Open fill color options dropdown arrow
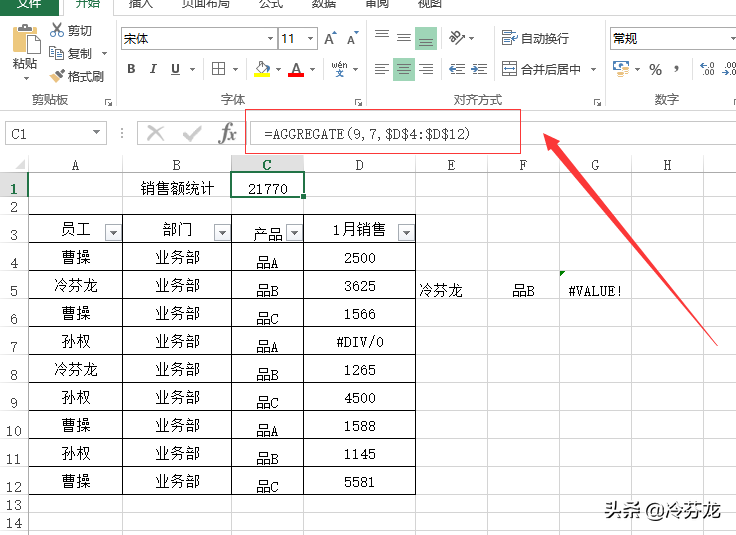This screenshot has width=736, height=535. [x=278, y=69]
